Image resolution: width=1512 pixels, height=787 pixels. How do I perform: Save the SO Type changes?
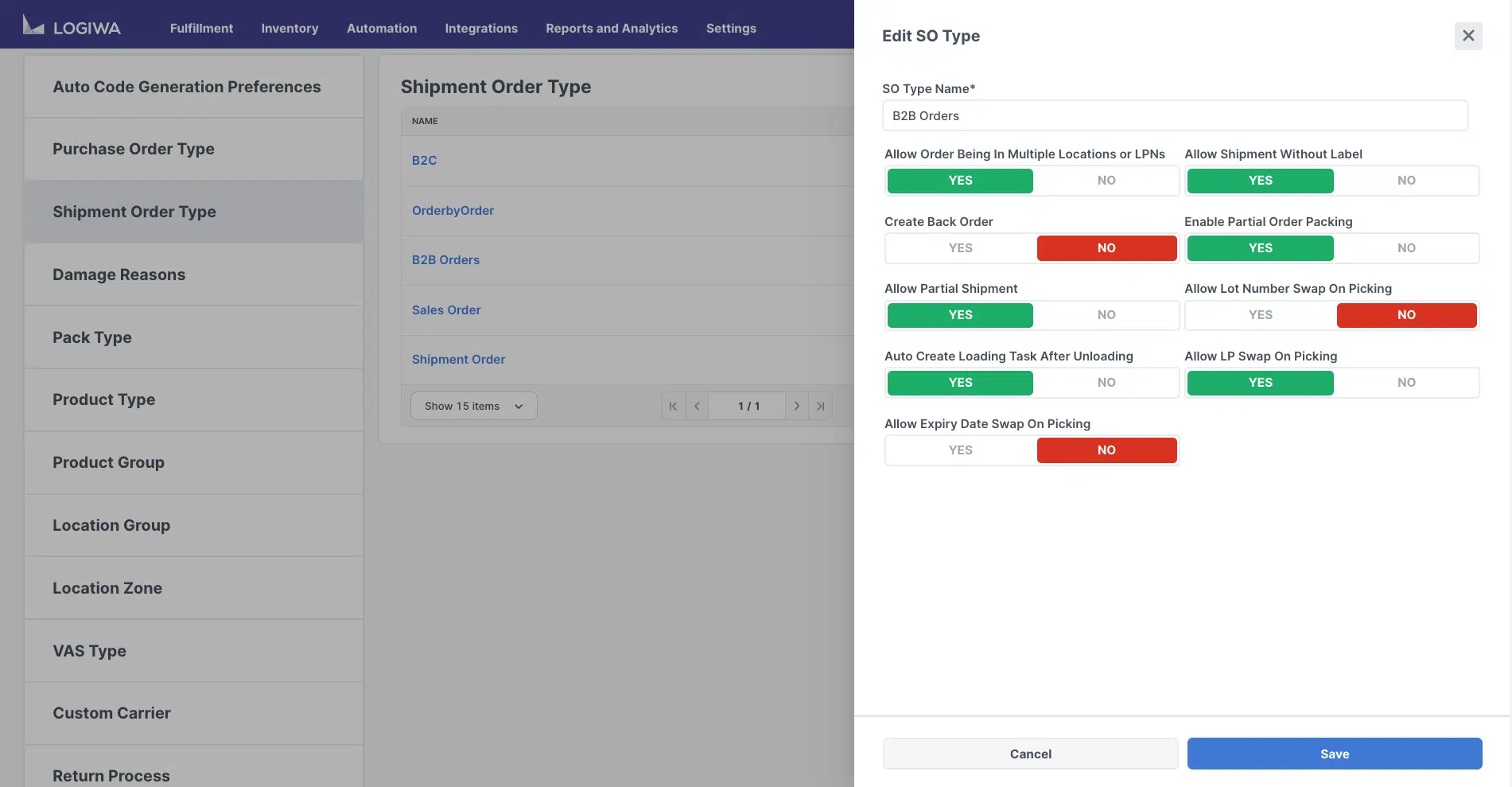coord(1334,754)
